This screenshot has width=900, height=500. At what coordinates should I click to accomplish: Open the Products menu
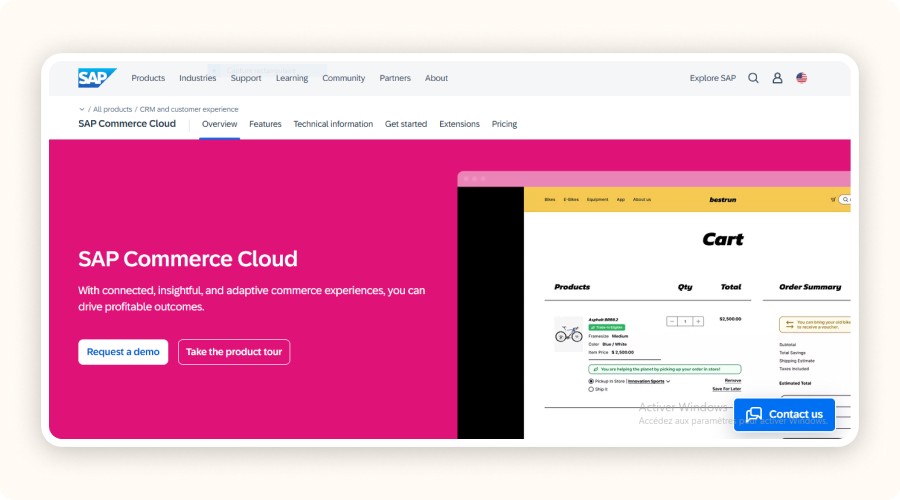(x=148, y=78)
